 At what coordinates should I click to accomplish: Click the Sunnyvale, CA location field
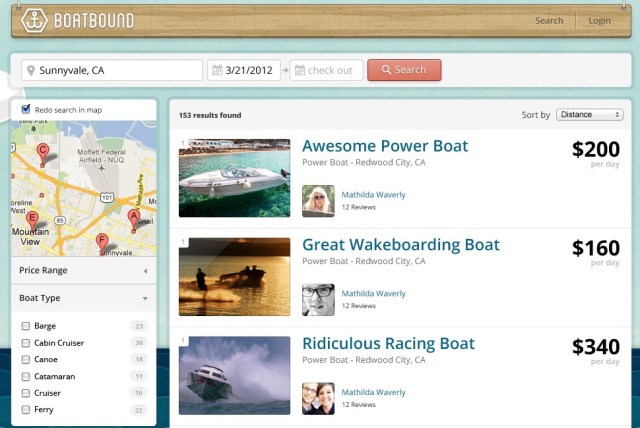tap(112, 70)
